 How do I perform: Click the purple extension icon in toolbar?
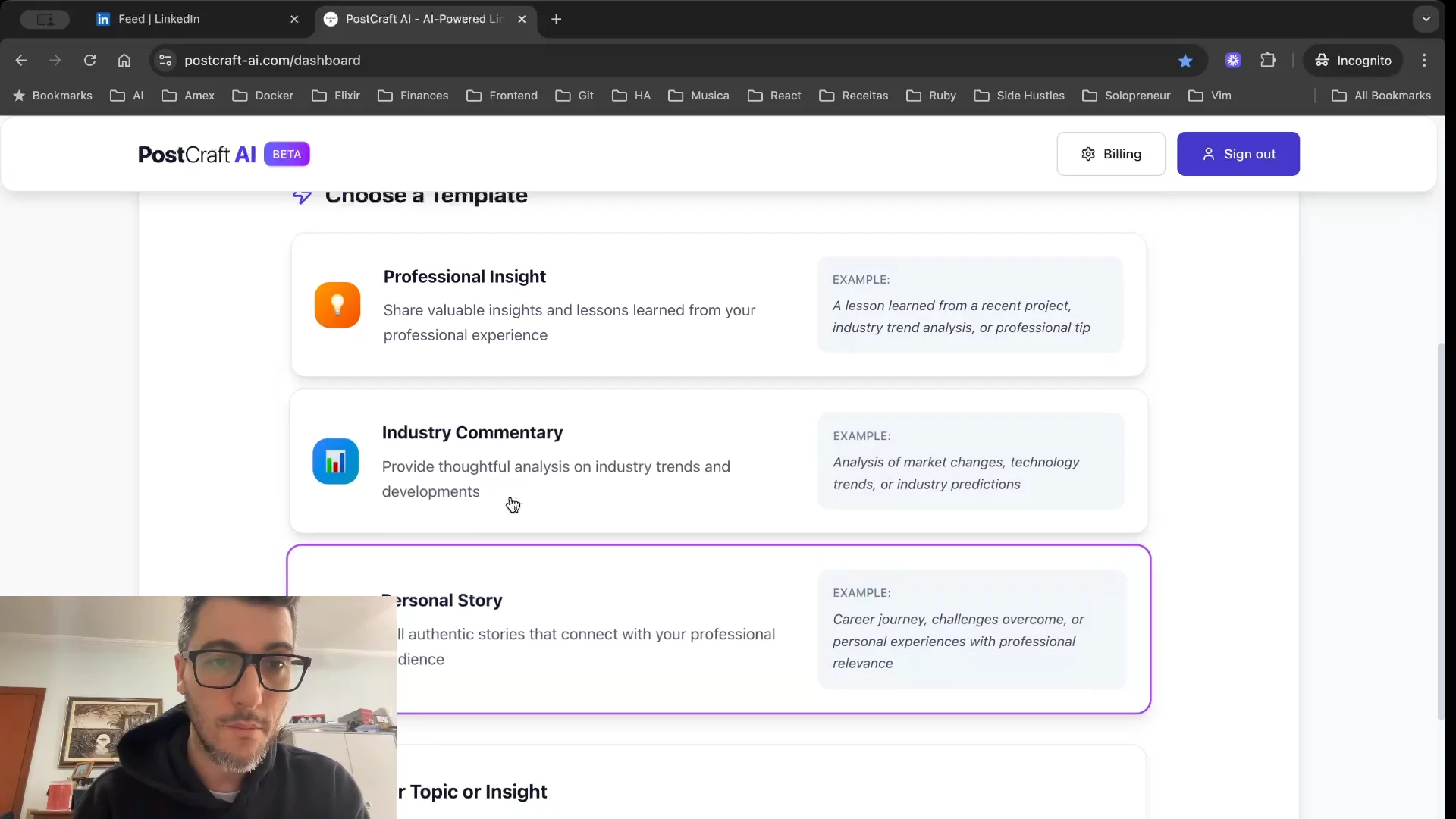[1233, 60]
